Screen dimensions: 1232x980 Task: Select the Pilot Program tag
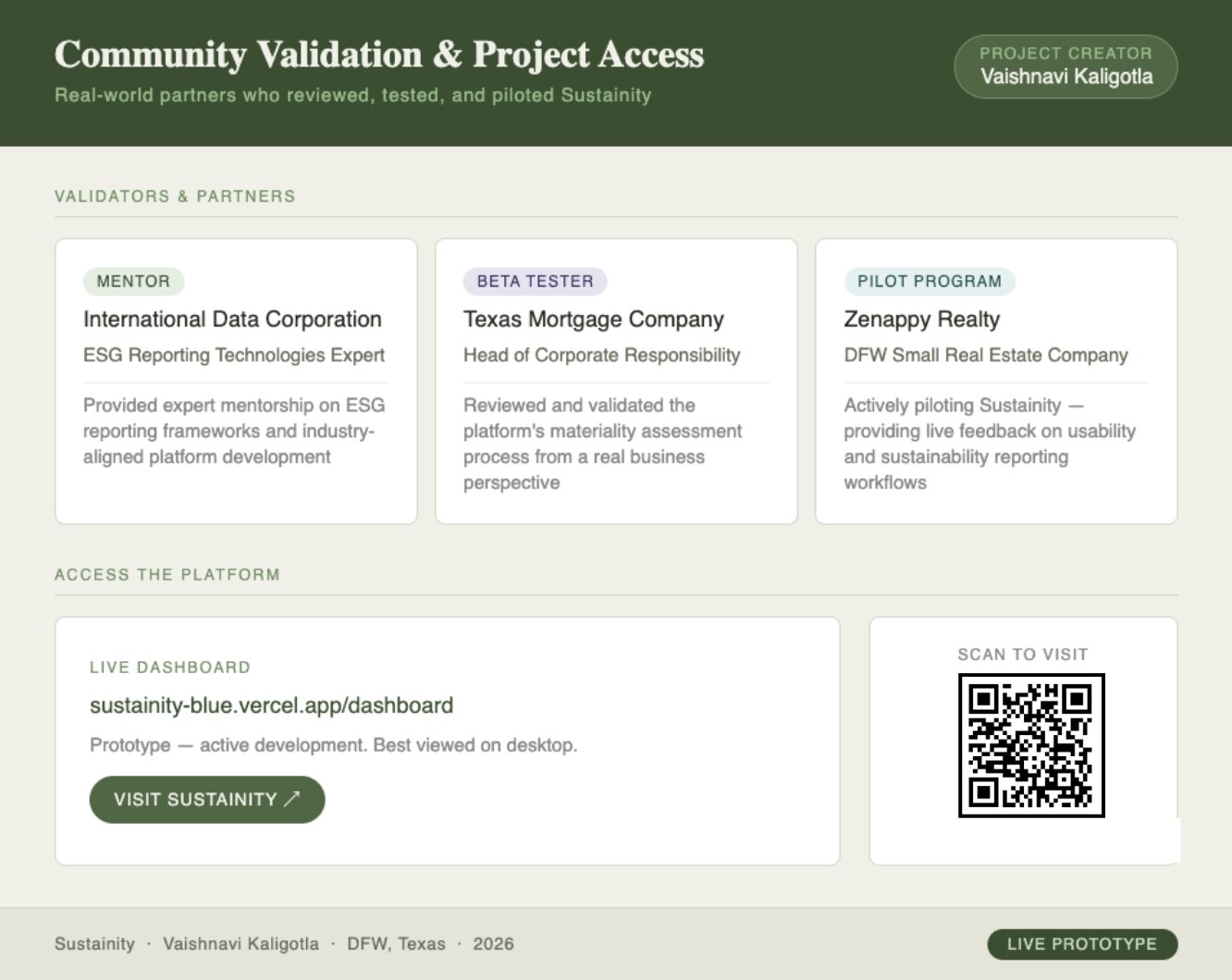pos(930,281)
